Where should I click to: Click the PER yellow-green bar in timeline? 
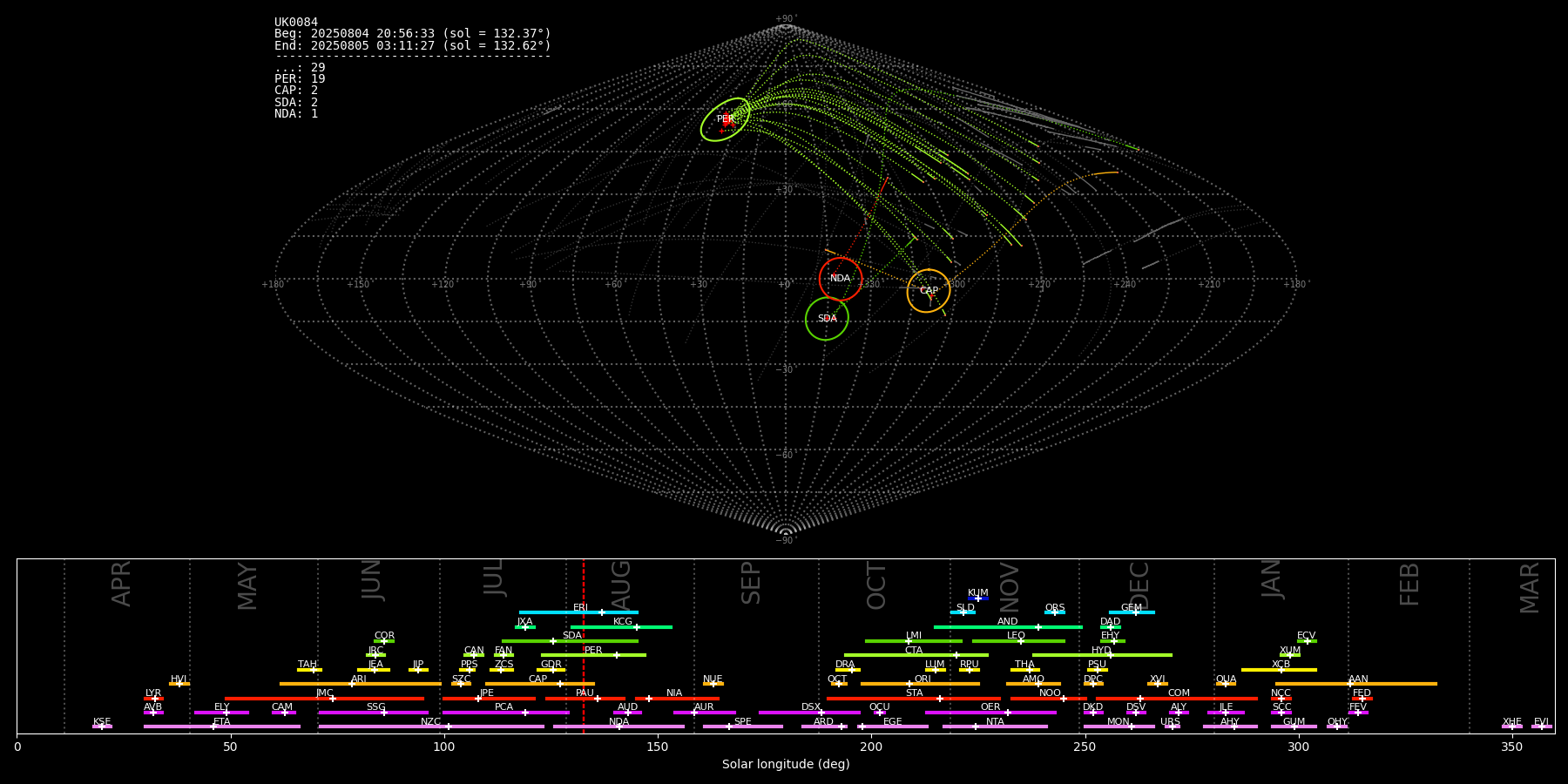coord(593,655)
